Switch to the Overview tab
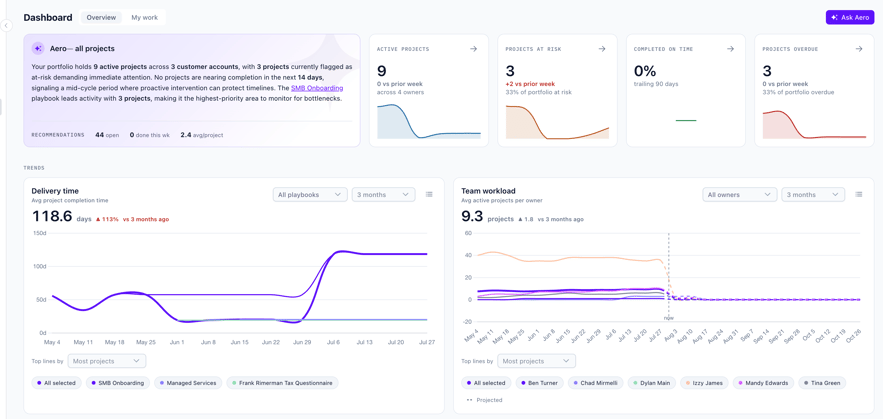The height and width of the screenshot is (419, 883). coord(101,17)
